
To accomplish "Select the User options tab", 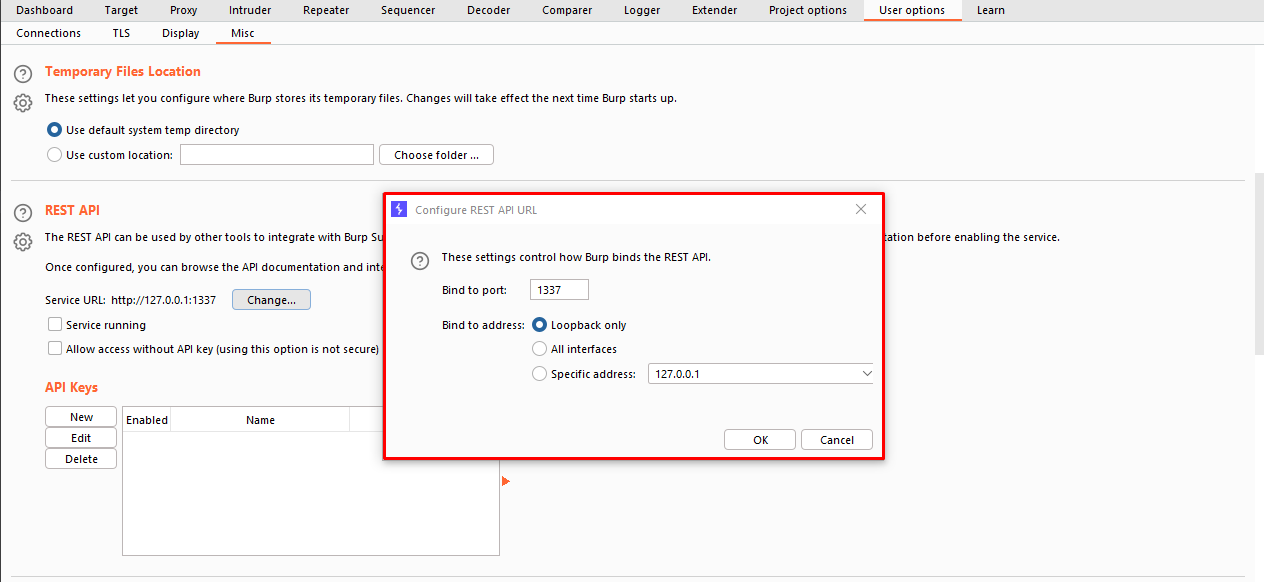I will (x=912, y=10).
